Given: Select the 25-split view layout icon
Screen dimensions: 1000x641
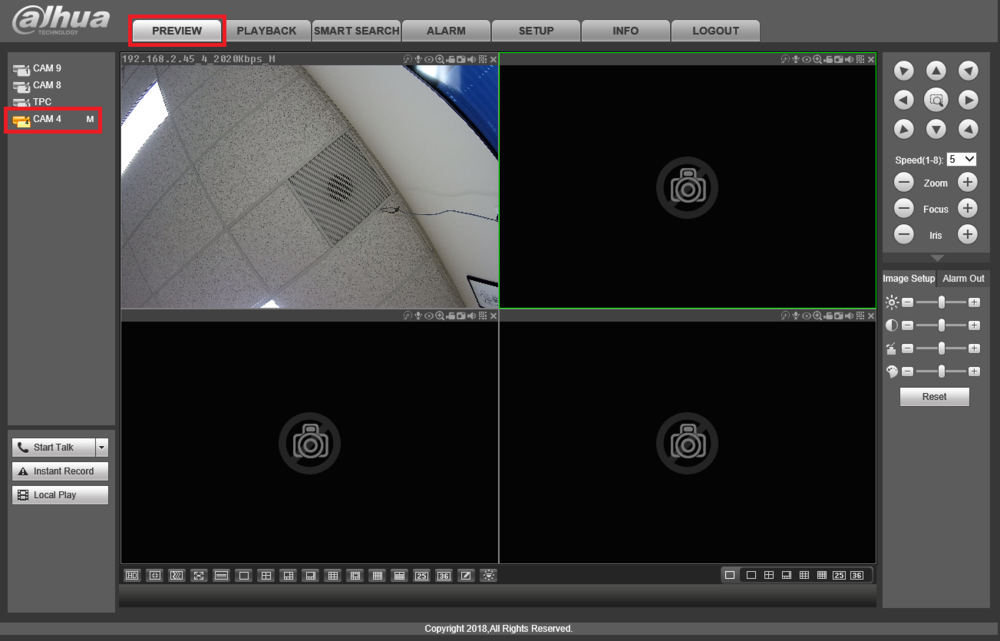Looking at the screenshot, I should tap(422, 575).
